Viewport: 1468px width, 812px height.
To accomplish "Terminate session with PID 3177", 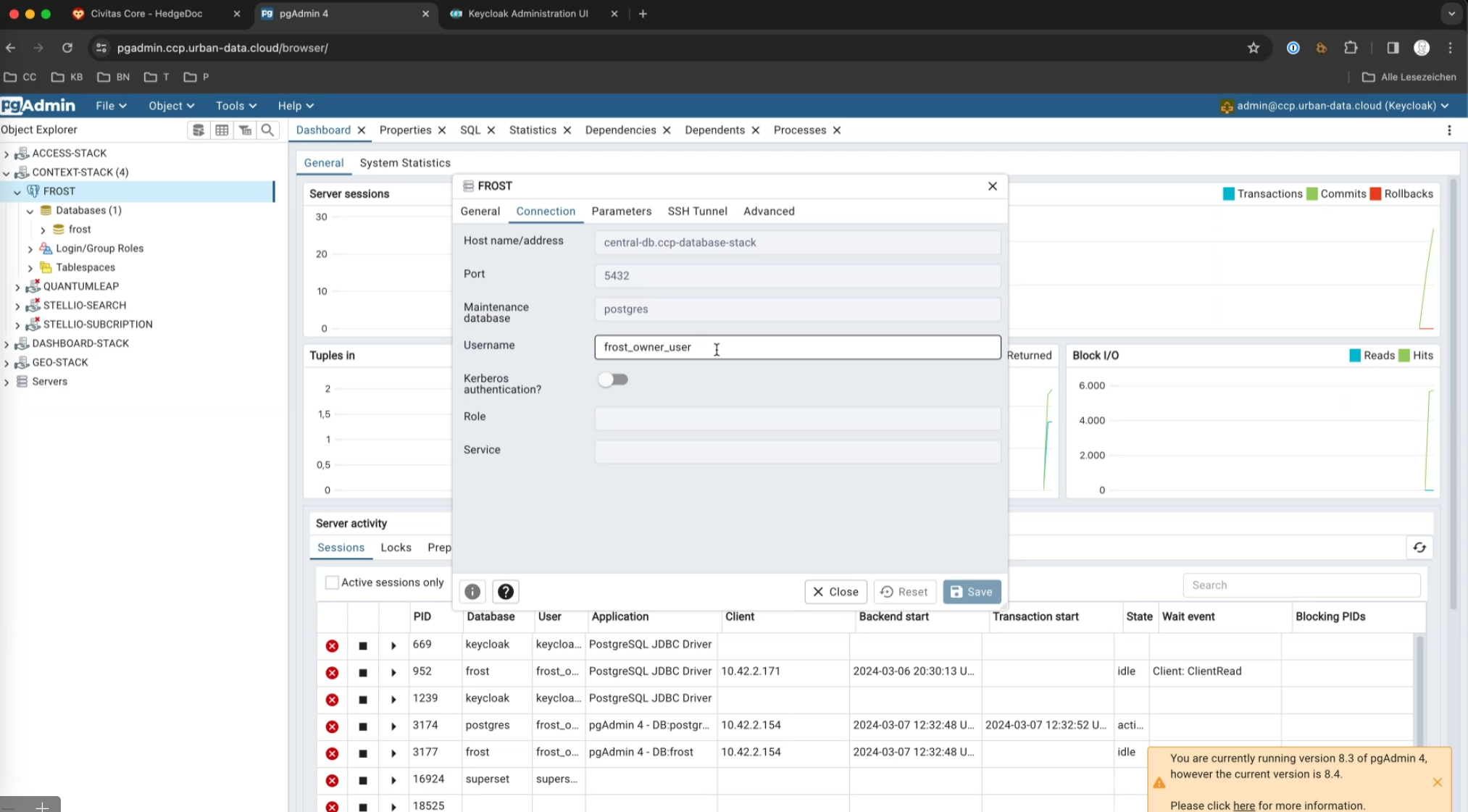I will [x=332, y=753].
